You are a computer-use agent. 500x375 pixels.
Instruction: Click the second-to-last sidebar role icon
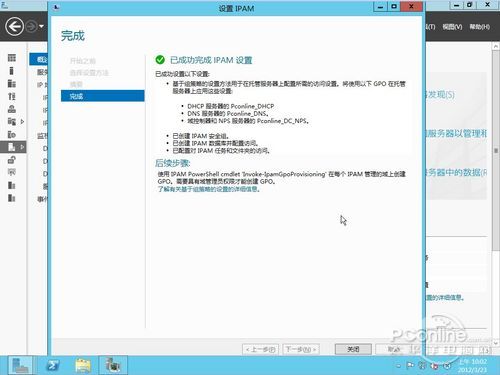(x=12, y=185)
